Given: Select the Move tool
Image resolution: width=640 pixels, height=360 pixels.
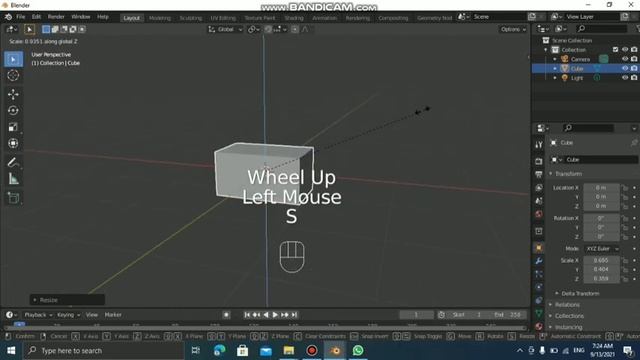Looking at the screenshot, I should point(13,94).
